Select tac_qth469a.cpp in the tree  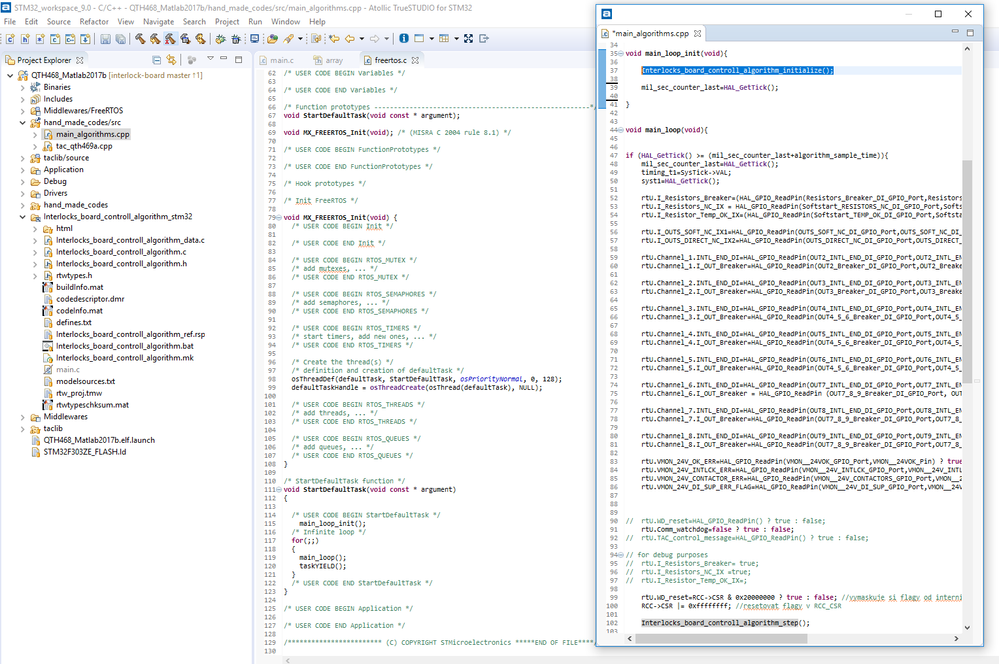[x=83, y=146]
